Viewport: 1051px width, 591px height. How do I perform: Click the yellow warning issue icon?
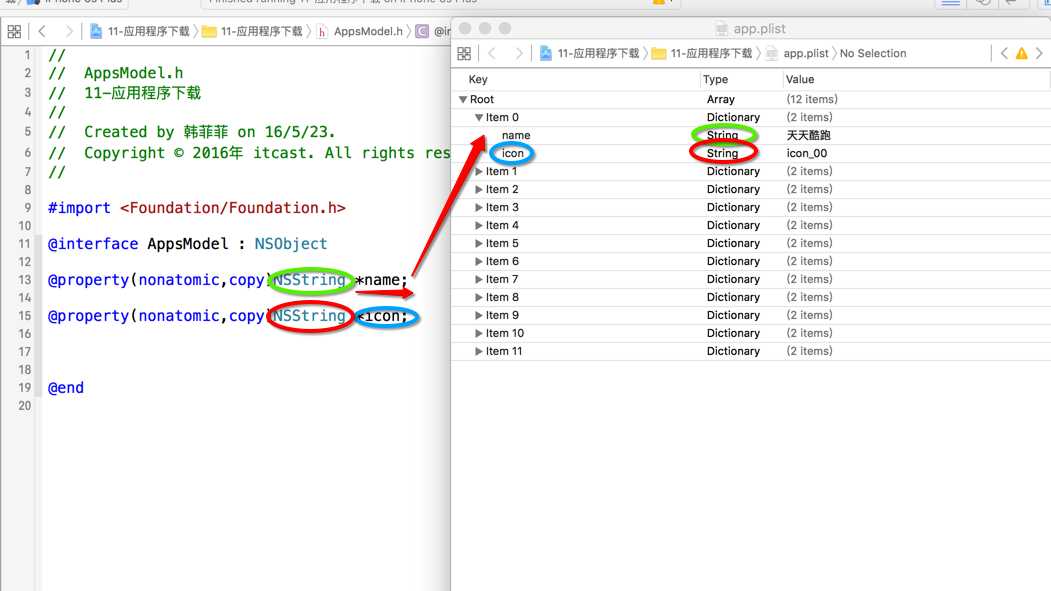[x=1022, y=54]
